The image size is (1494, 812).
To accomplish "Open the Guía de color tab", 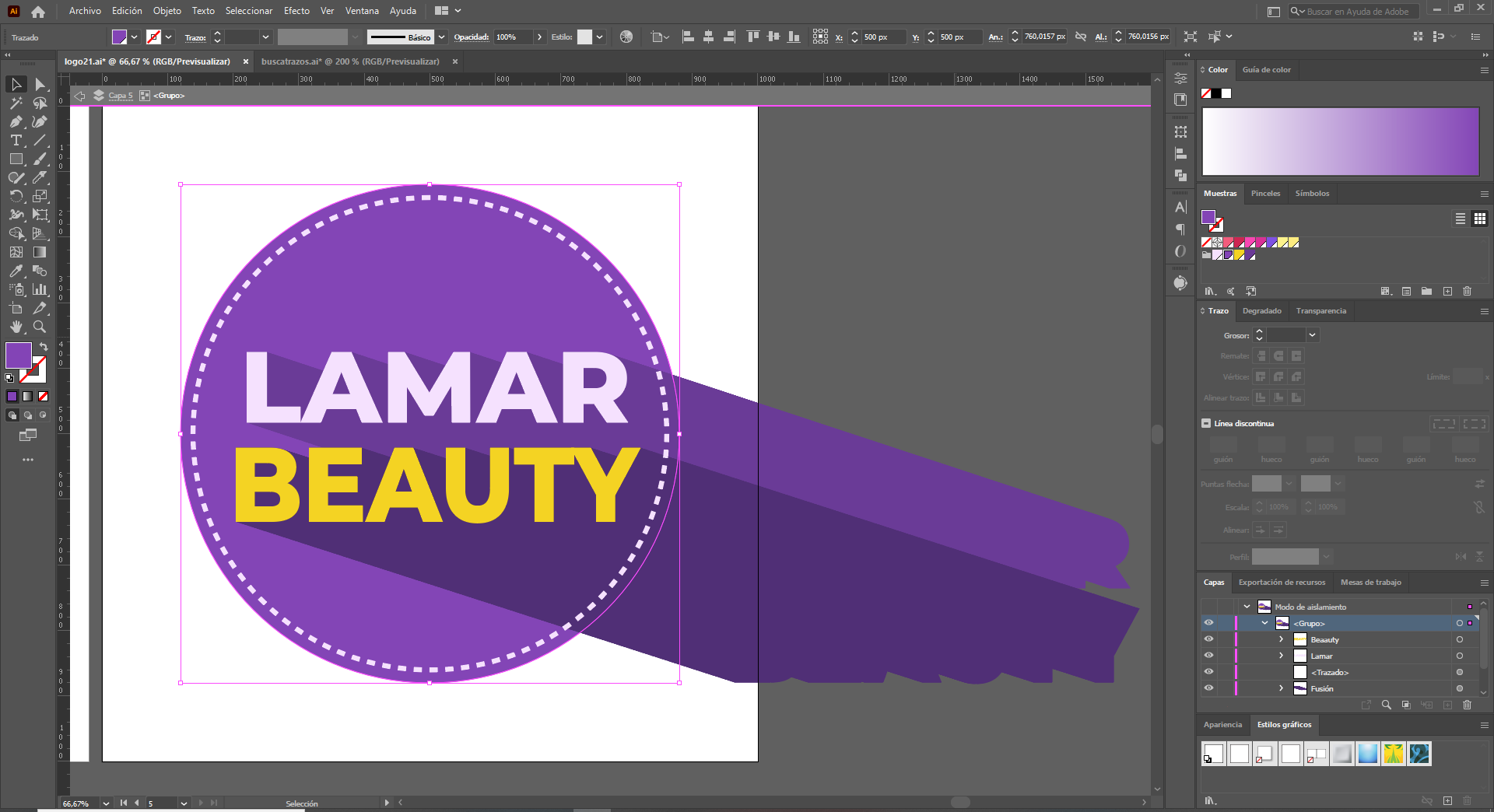I will 1266,70.
